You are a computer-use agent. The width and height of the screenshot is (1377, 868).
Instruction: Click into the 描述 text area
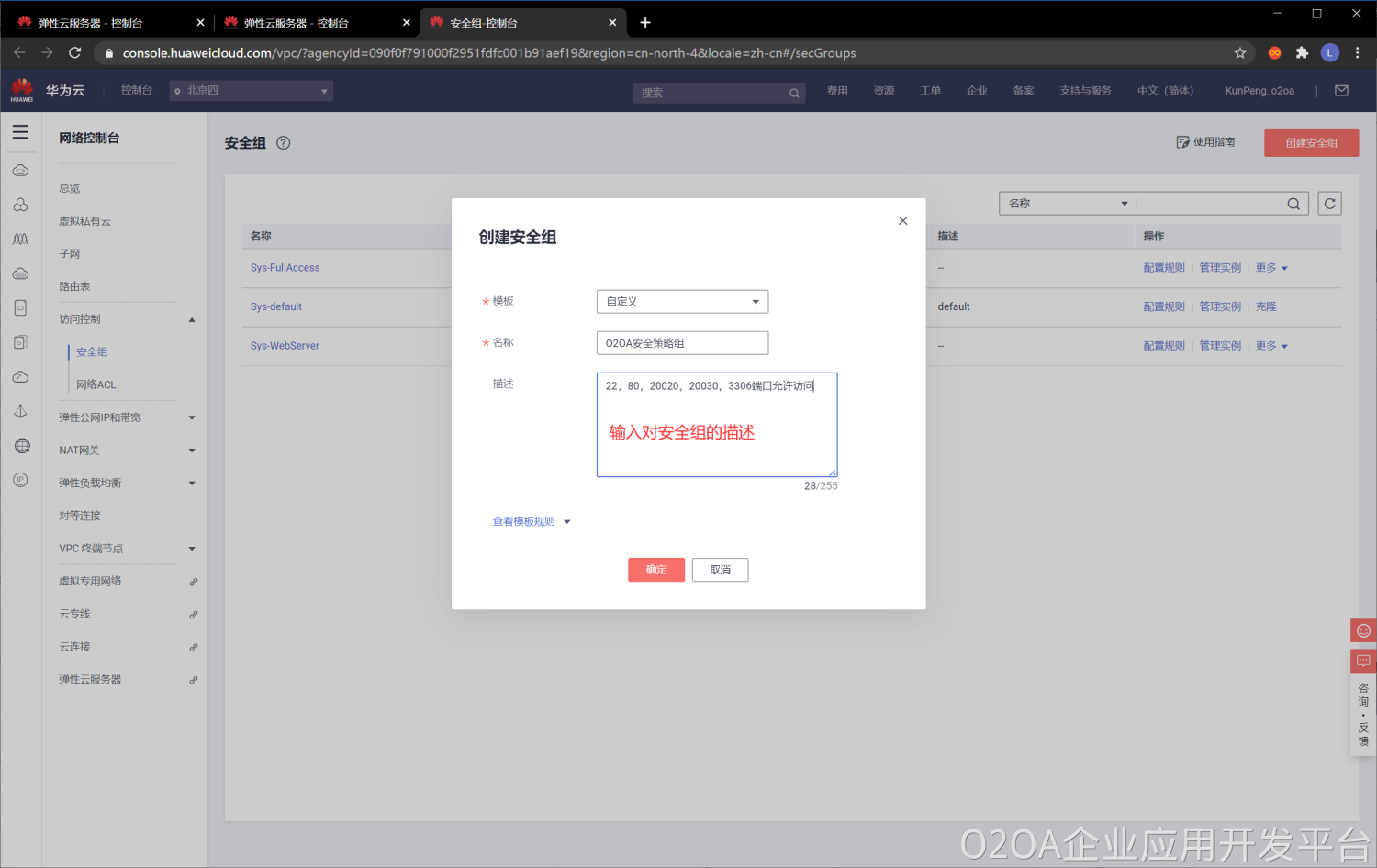point(717,425)
